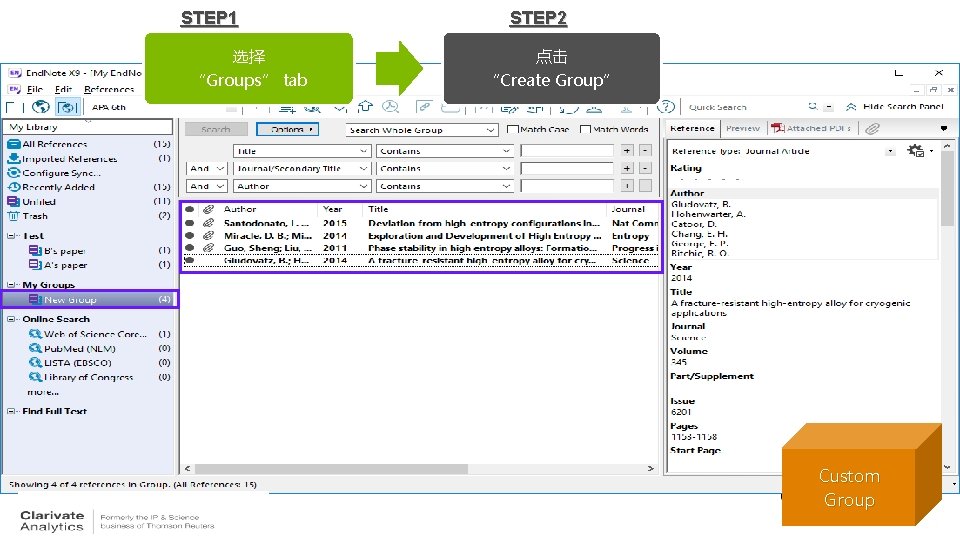Click the gear icon in Reference panel

click(x=916, y=151)
